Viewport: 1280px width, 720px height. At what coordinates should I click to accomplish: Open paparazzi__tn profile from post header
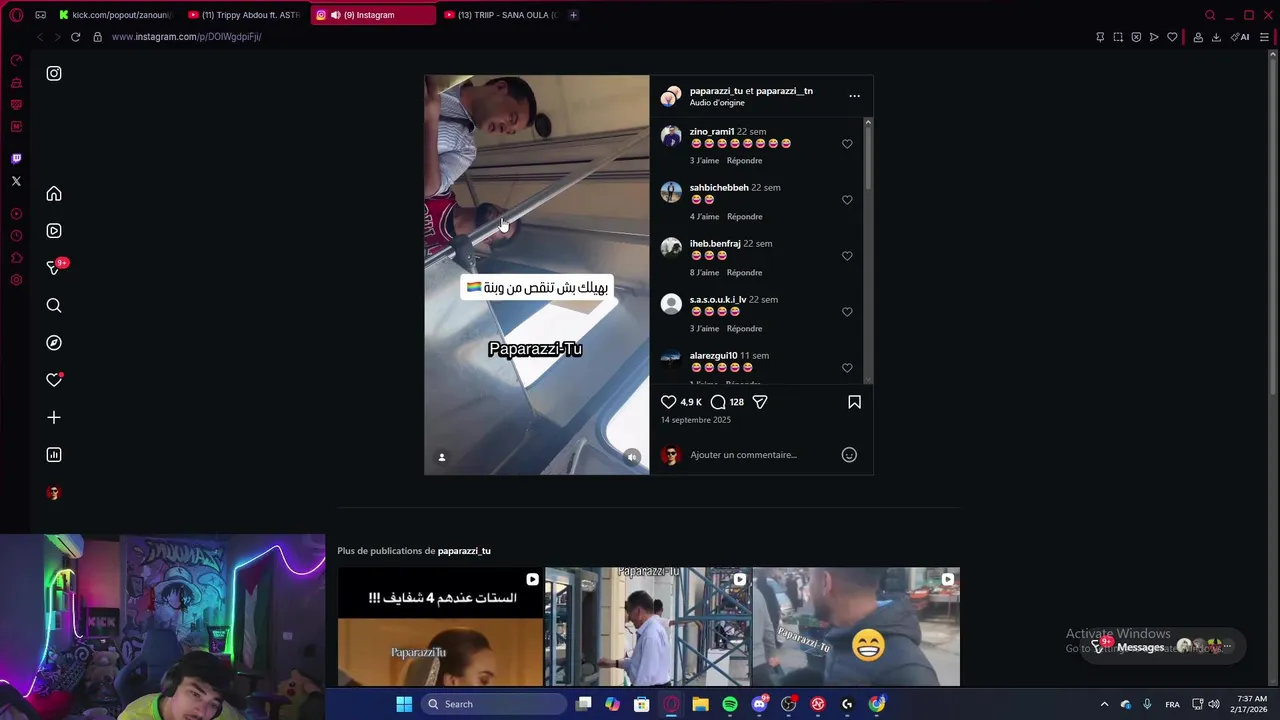tap(784, 91)
